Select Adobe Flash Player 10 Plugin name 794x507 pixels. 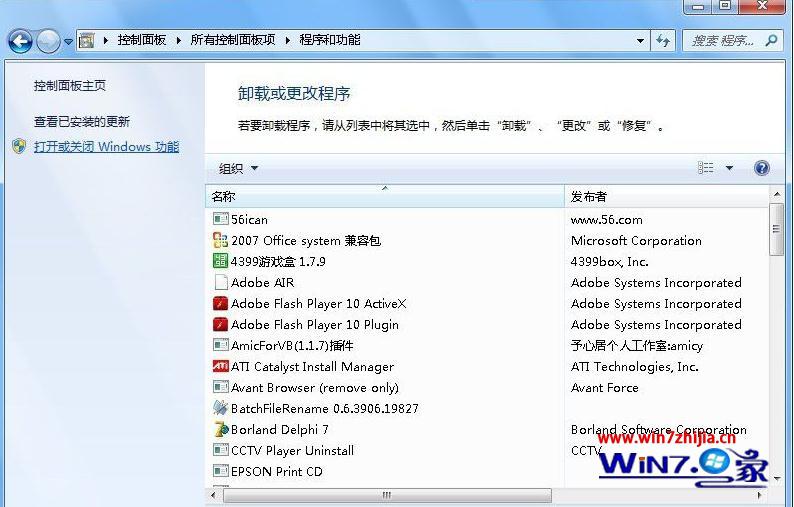pos(314,325)
